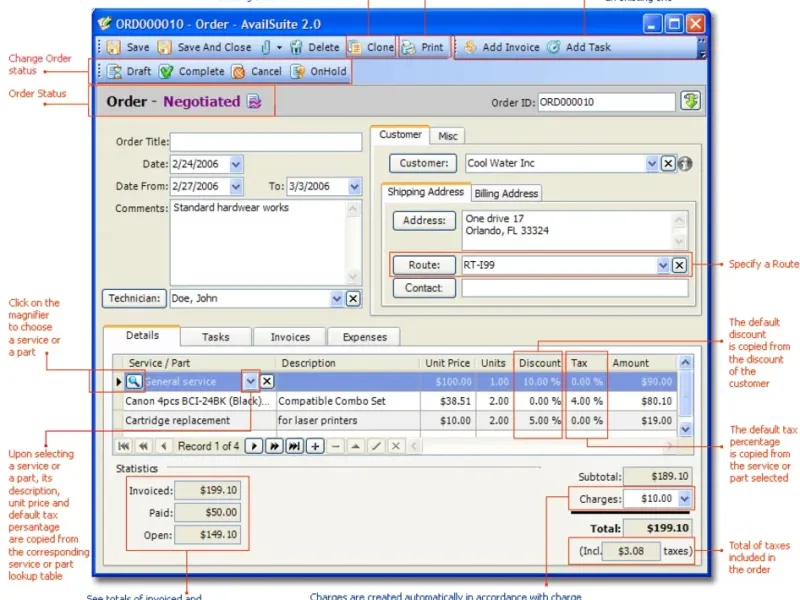Click the Negotiated status icon

254,102
